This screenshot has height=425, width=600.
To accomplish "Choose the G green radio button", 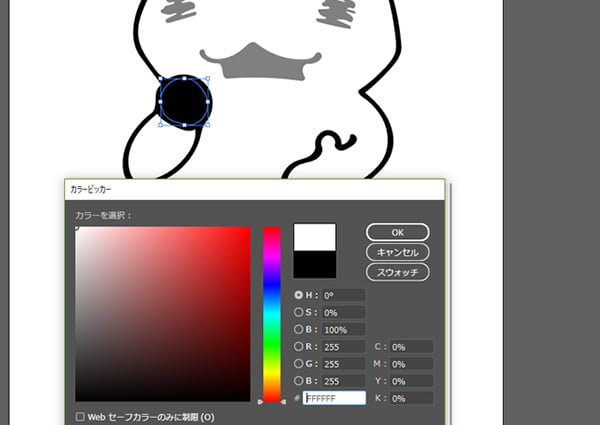I will 299,364.
